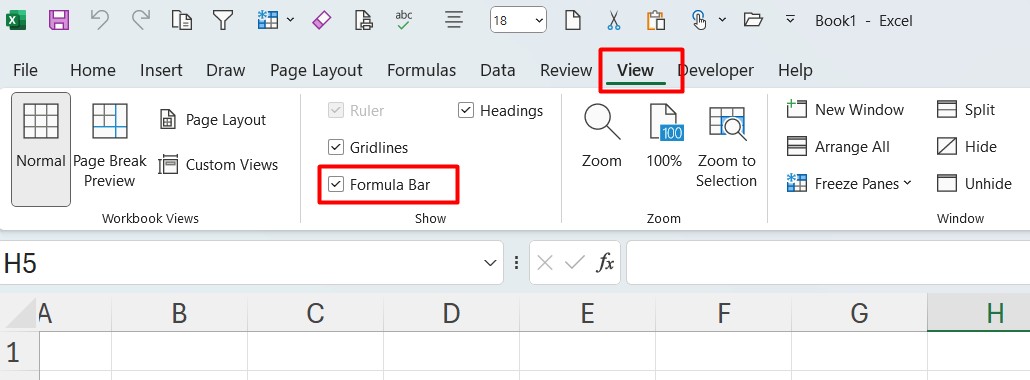Click the Cancel X icon in formula bar
The height and width of the screenshot is (380, 1030).
(x=545, y=264)
